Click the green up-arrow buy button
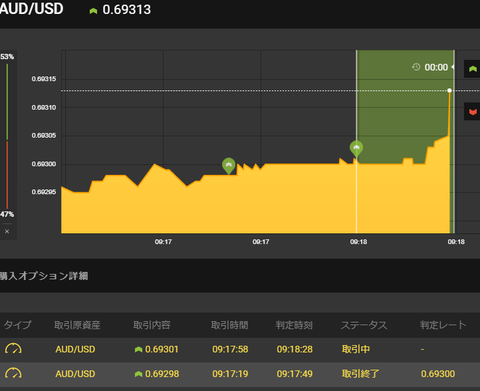480x391 pixels. tap(472, 69)
